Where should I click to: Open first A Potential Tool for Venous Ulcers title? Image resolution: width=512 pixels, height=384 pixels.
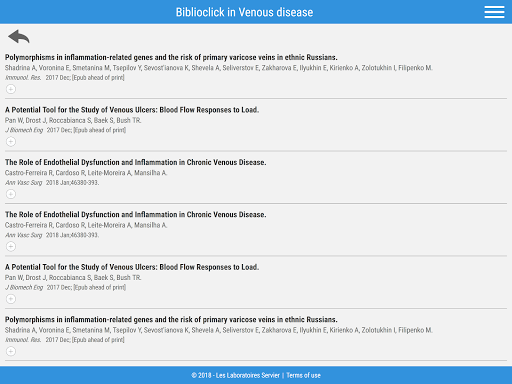pos(132,110)
